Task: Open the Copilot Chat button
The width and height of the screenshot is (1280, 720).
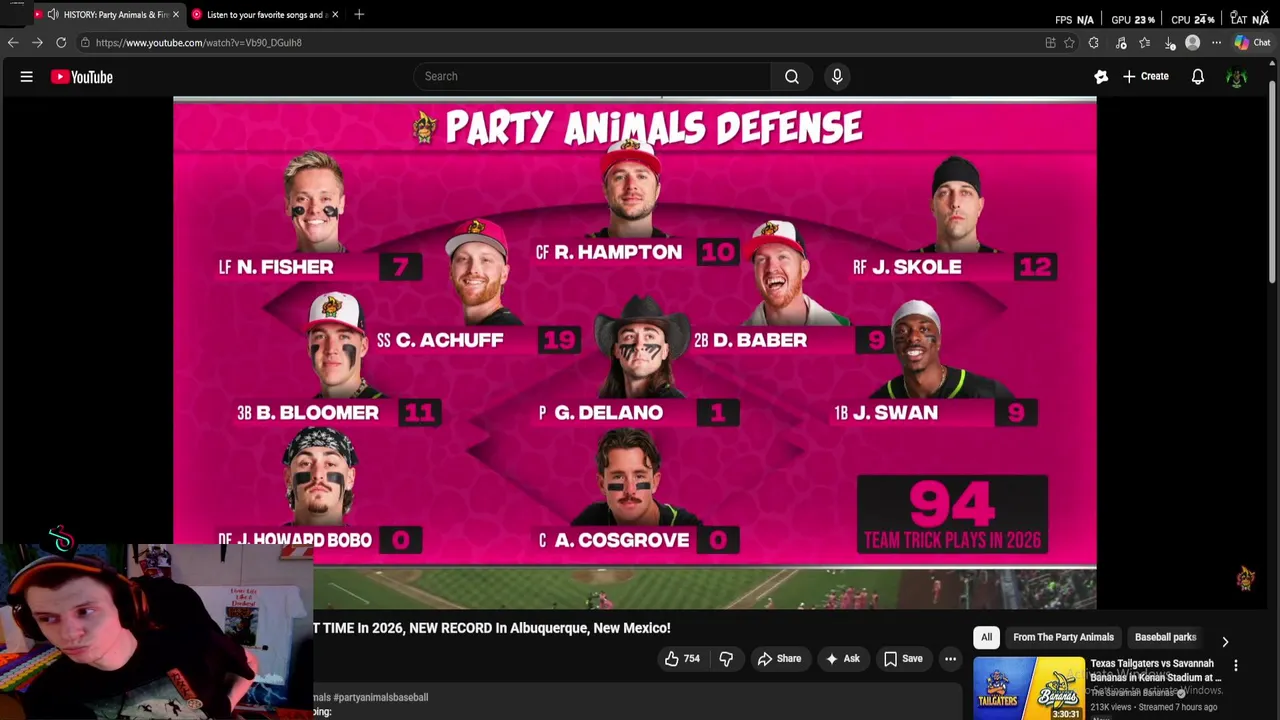Action: pyautogui.click(x=1252, y=43)
